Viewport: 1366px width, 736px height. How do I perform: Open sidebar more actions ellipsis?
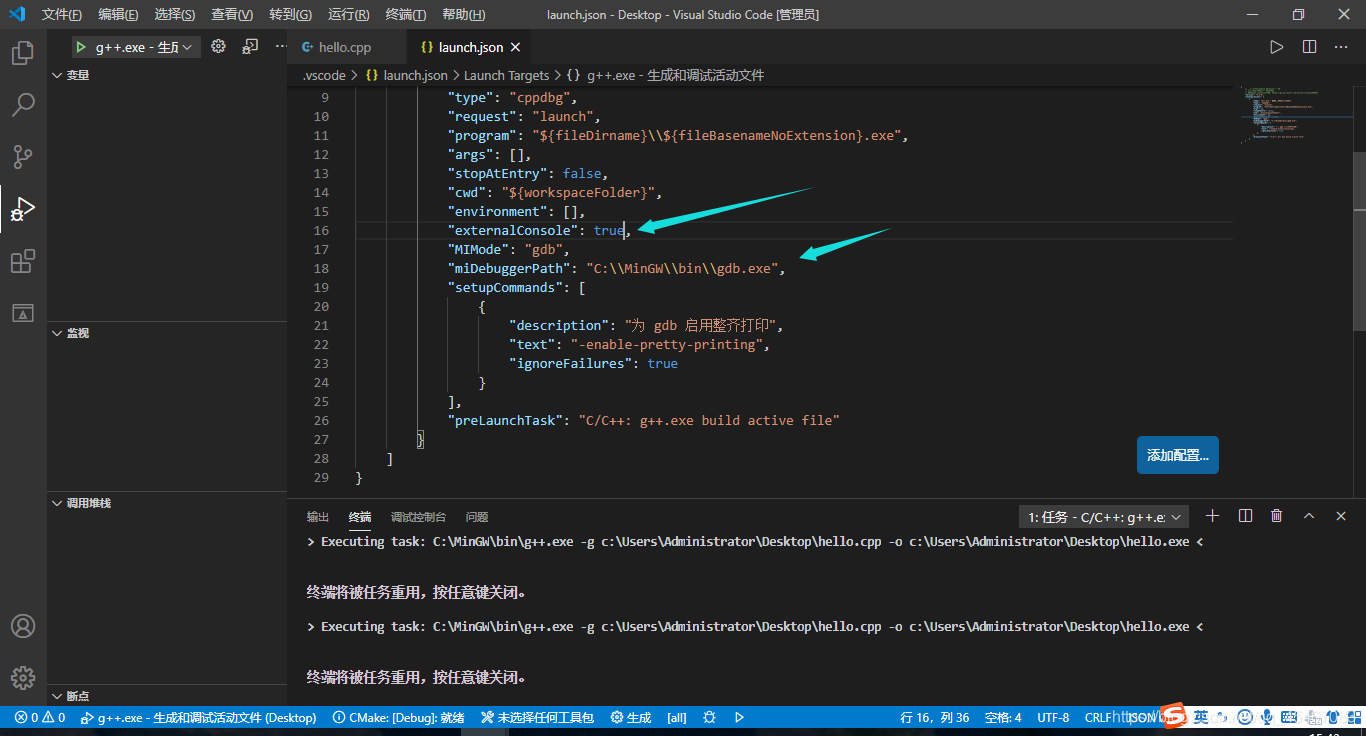(x=280, y=47)
